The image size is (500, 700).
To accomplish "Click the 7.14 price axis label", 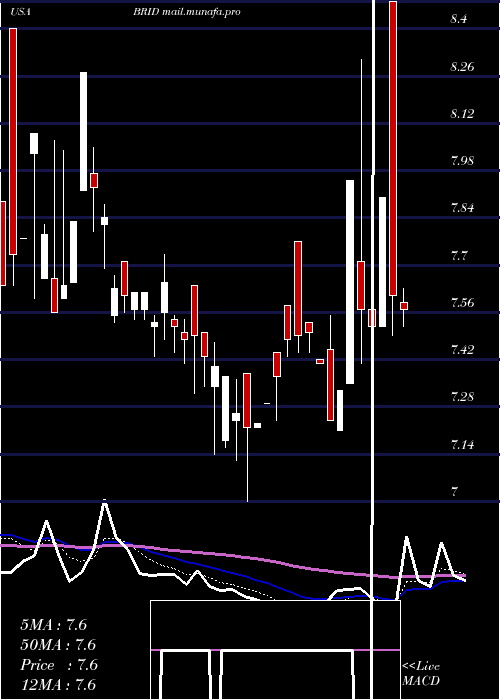I will pos(462,444).
